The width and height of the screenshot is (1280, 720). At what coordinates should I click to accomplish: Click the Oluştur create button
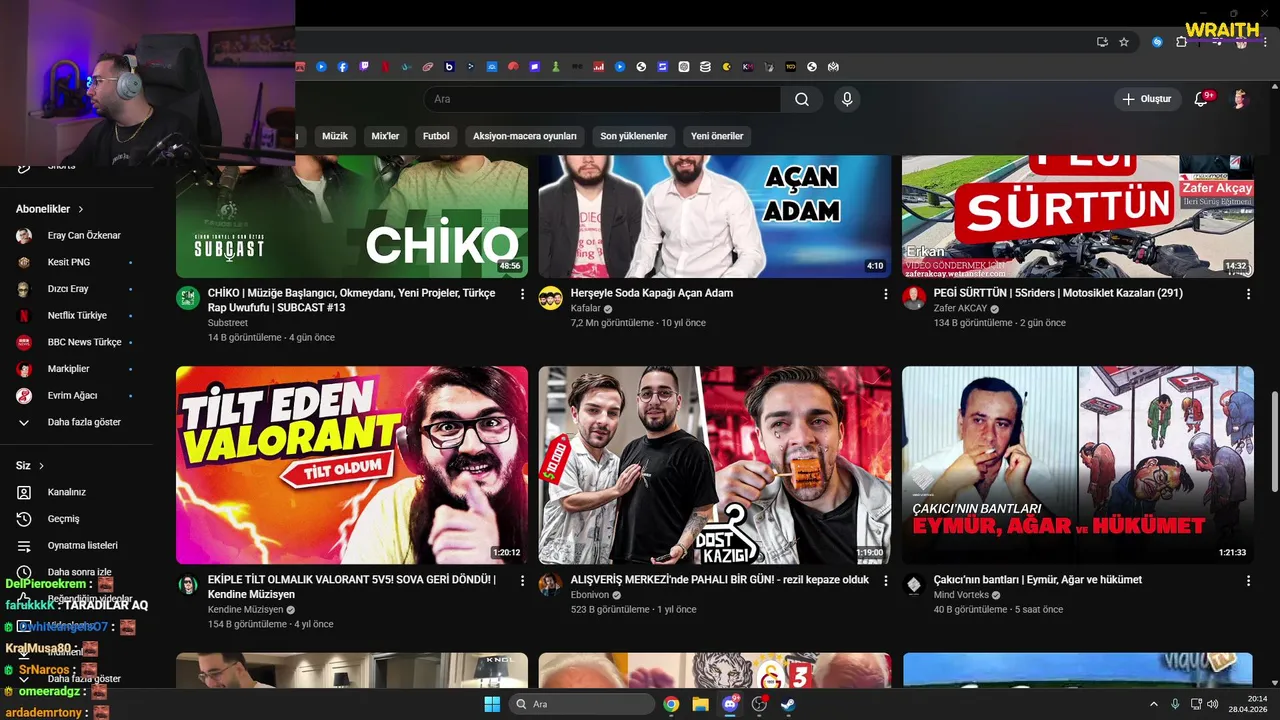pos(1147,99)
